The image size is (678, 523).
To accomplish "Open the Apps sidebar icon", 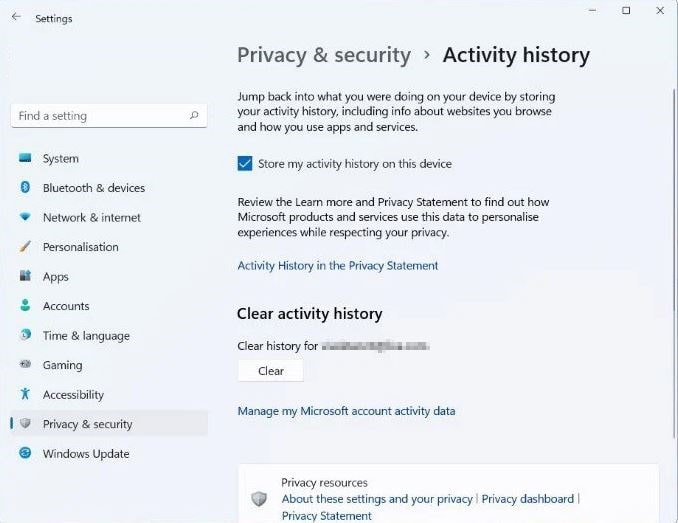I will tap(25, 277).
